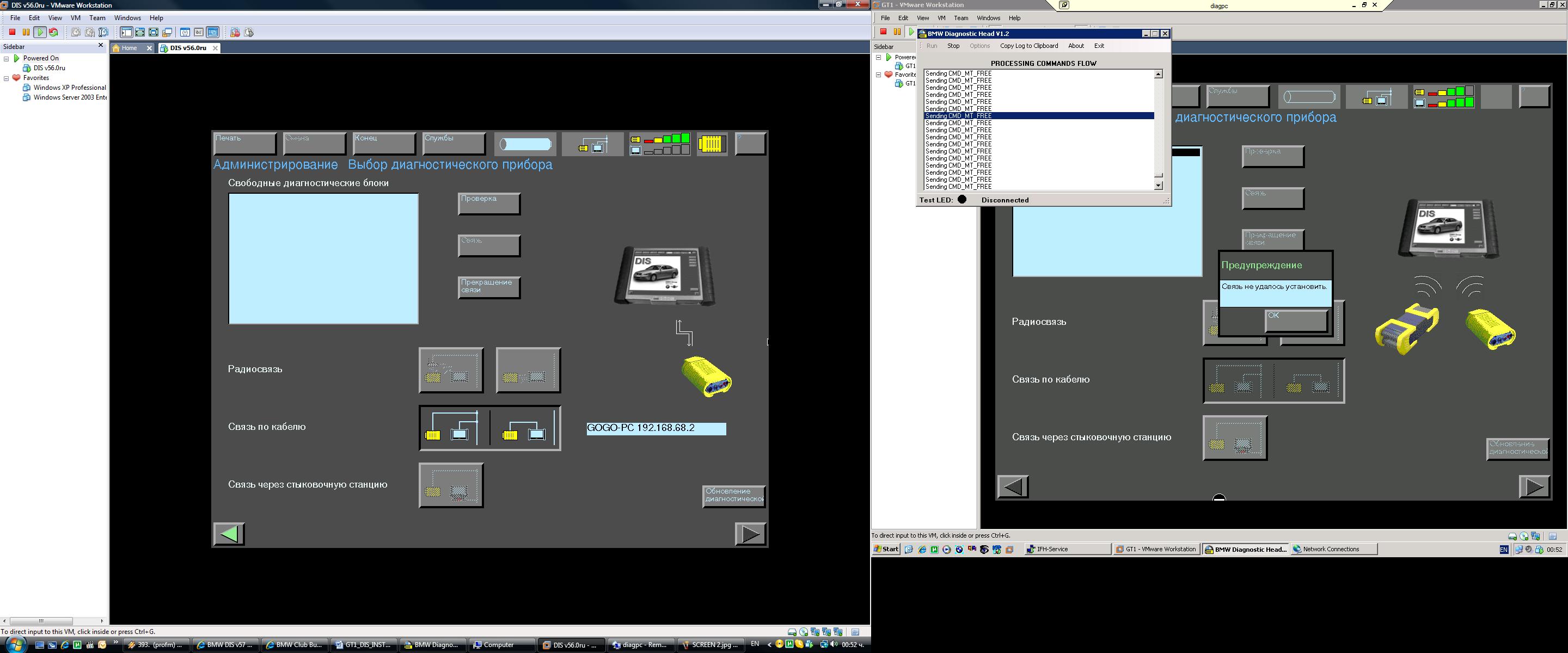Click the green-red signal status indicator in left DIS toolbar
1568x653 pixels.
tap(660, 144)
